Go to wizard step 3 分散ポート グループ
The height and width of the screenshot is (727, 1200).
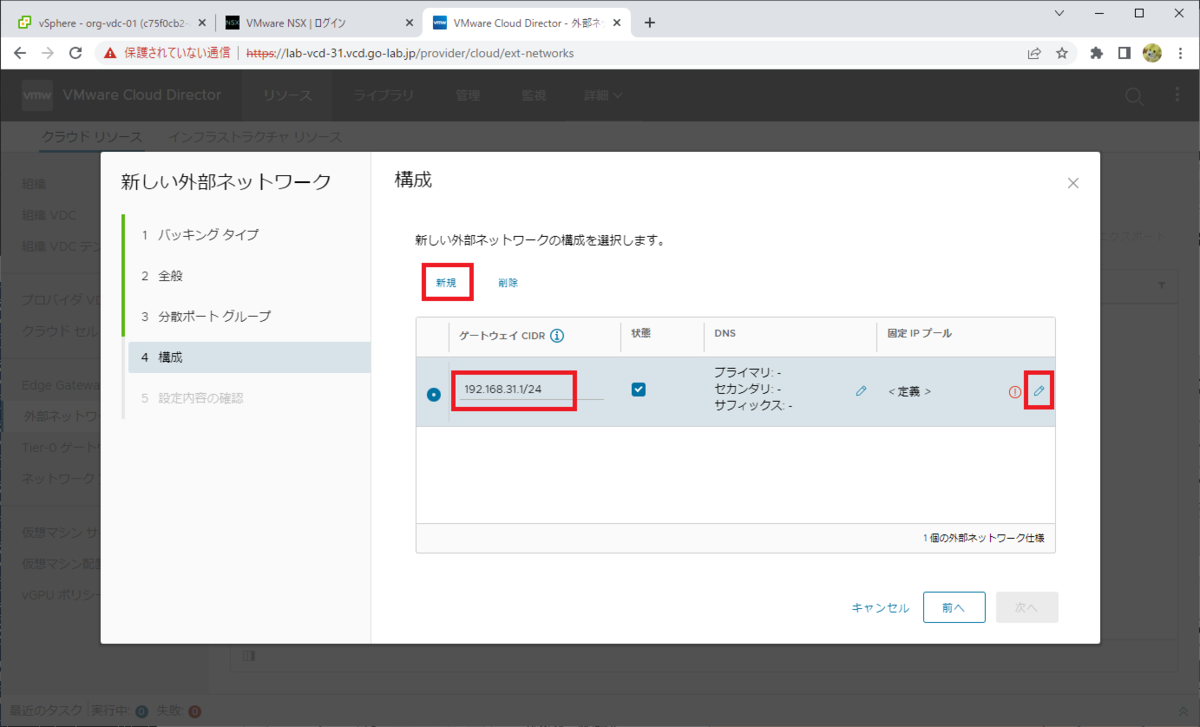pos(249,317)
